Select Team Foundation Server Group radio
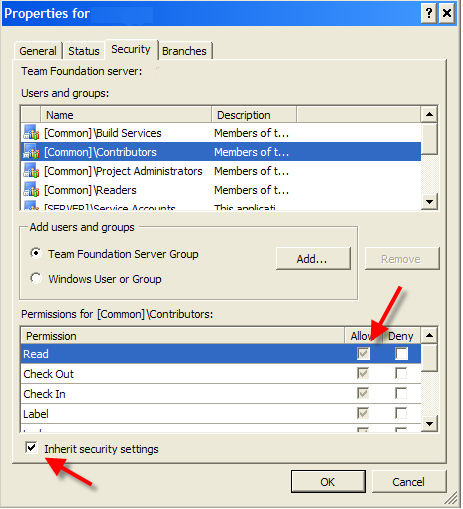This screenshot has height=509, width=463. coord(36,253)
